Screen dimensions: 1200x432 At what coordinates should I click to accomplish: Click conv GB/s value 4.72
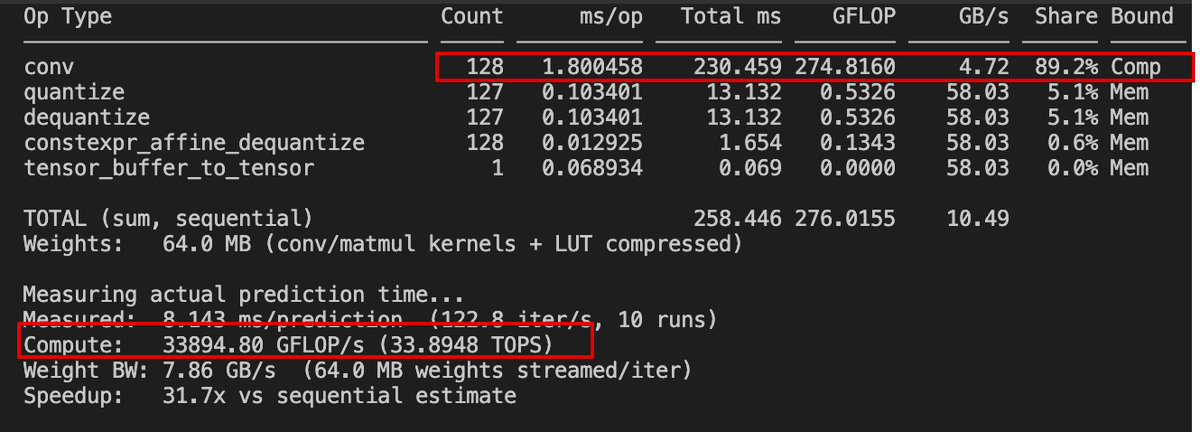click(x=984, y=68)
